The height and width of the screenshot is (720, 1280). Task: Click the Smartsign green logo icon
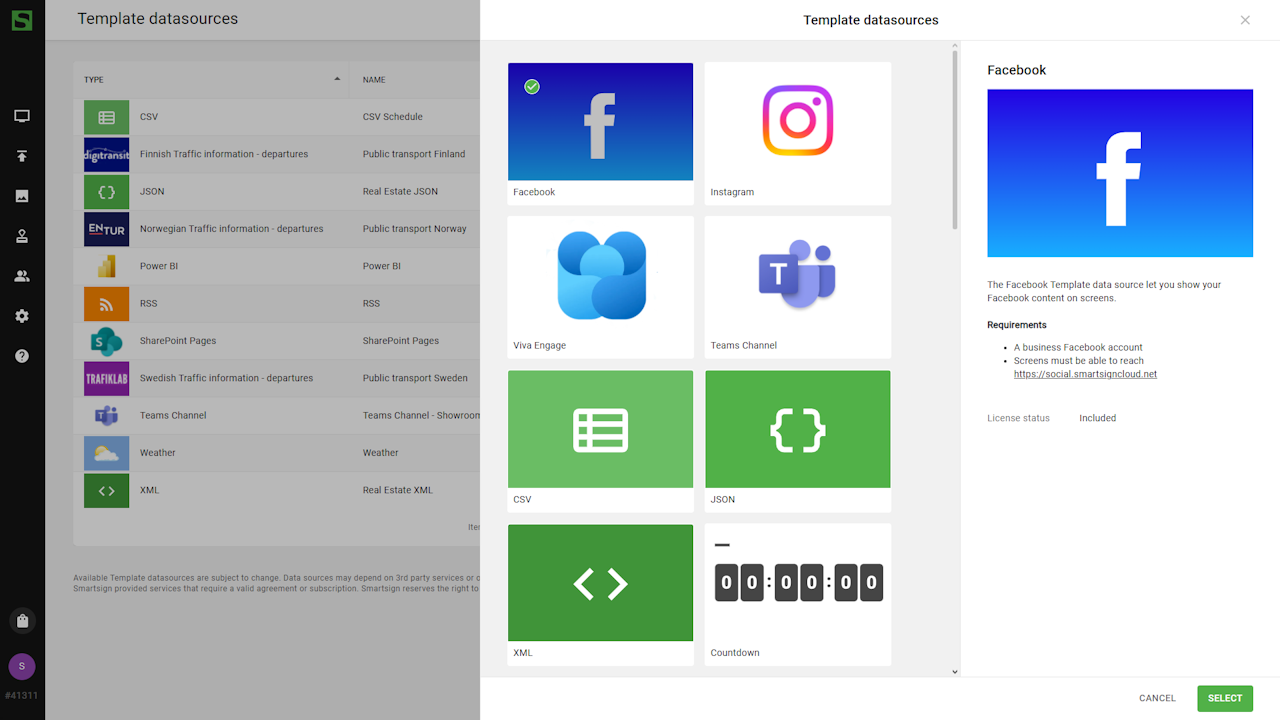[x=22, y=20]
